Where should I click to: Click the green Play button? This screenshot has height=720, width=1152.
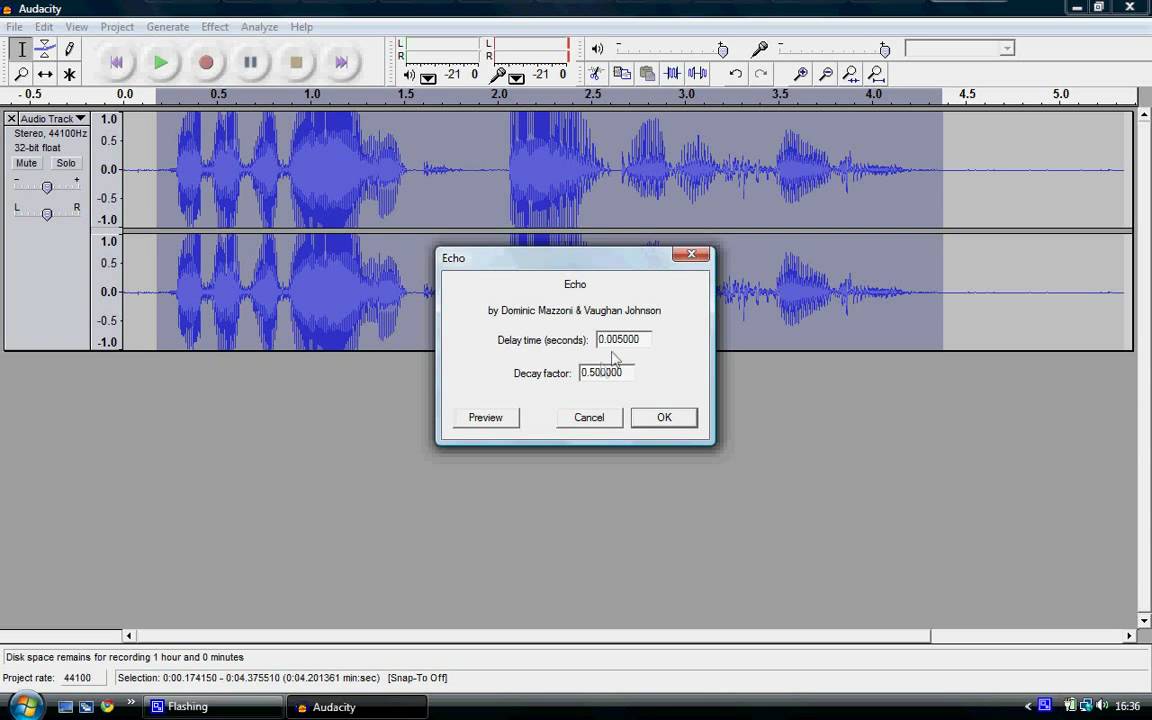tap(161, 62)
